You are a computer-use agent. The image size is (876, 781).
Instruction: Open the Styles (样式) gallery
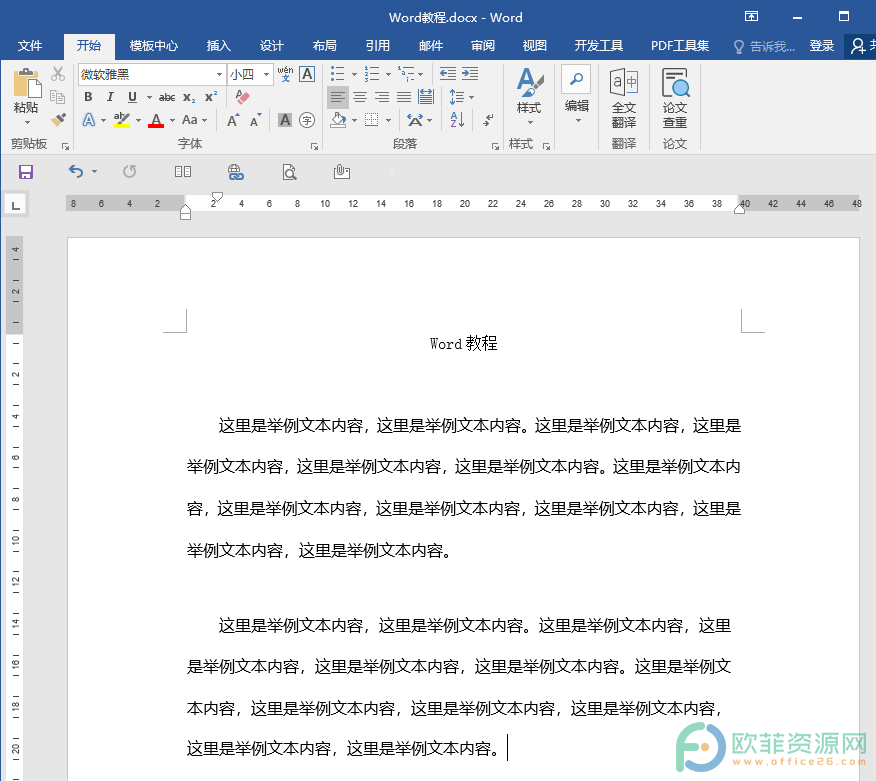529,98
